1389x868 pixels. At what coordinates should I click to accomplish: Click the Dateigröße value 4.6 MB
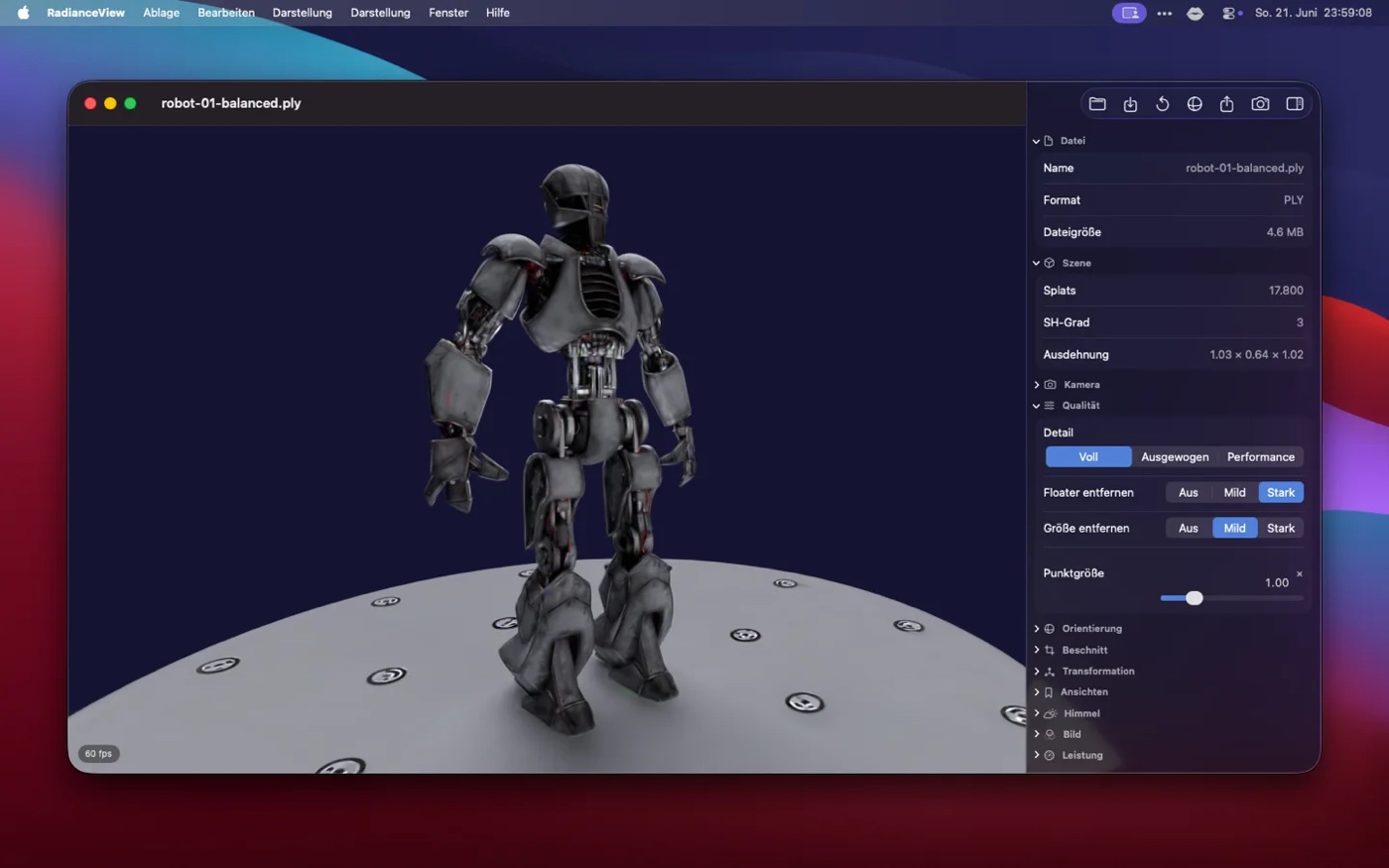point(1285,232)
